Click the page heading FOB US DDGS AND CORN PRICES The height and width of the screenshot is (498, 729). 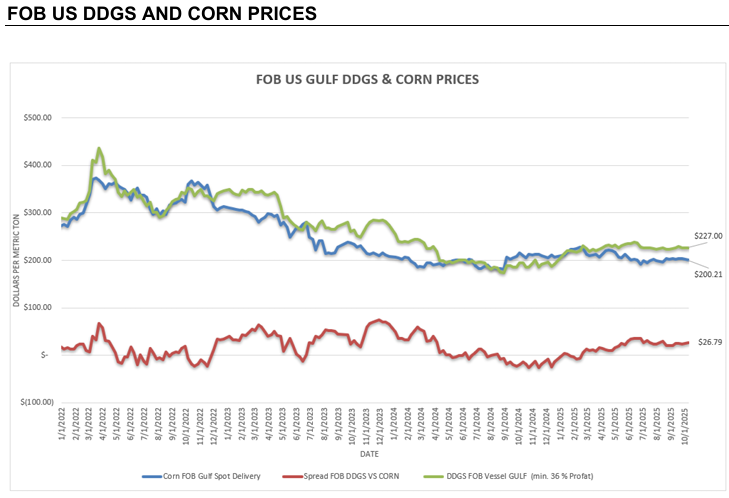(x=161, y=15)
